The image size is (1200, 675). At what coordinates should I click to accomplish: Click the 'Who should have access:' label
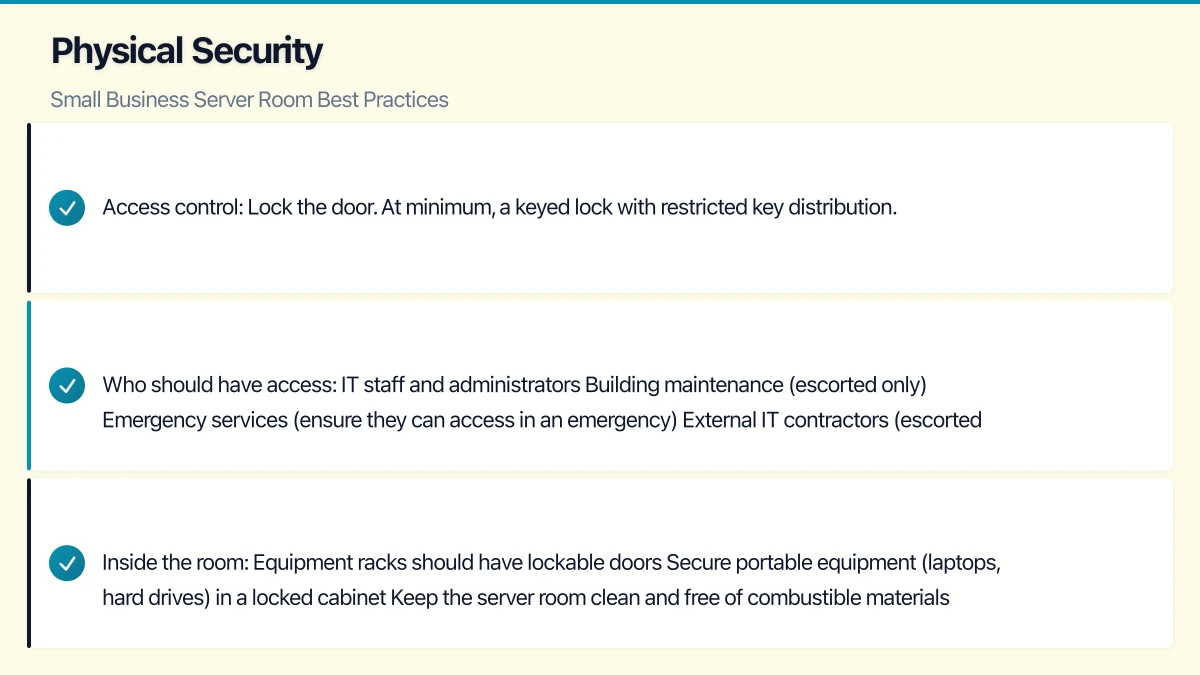coord(219,385)
